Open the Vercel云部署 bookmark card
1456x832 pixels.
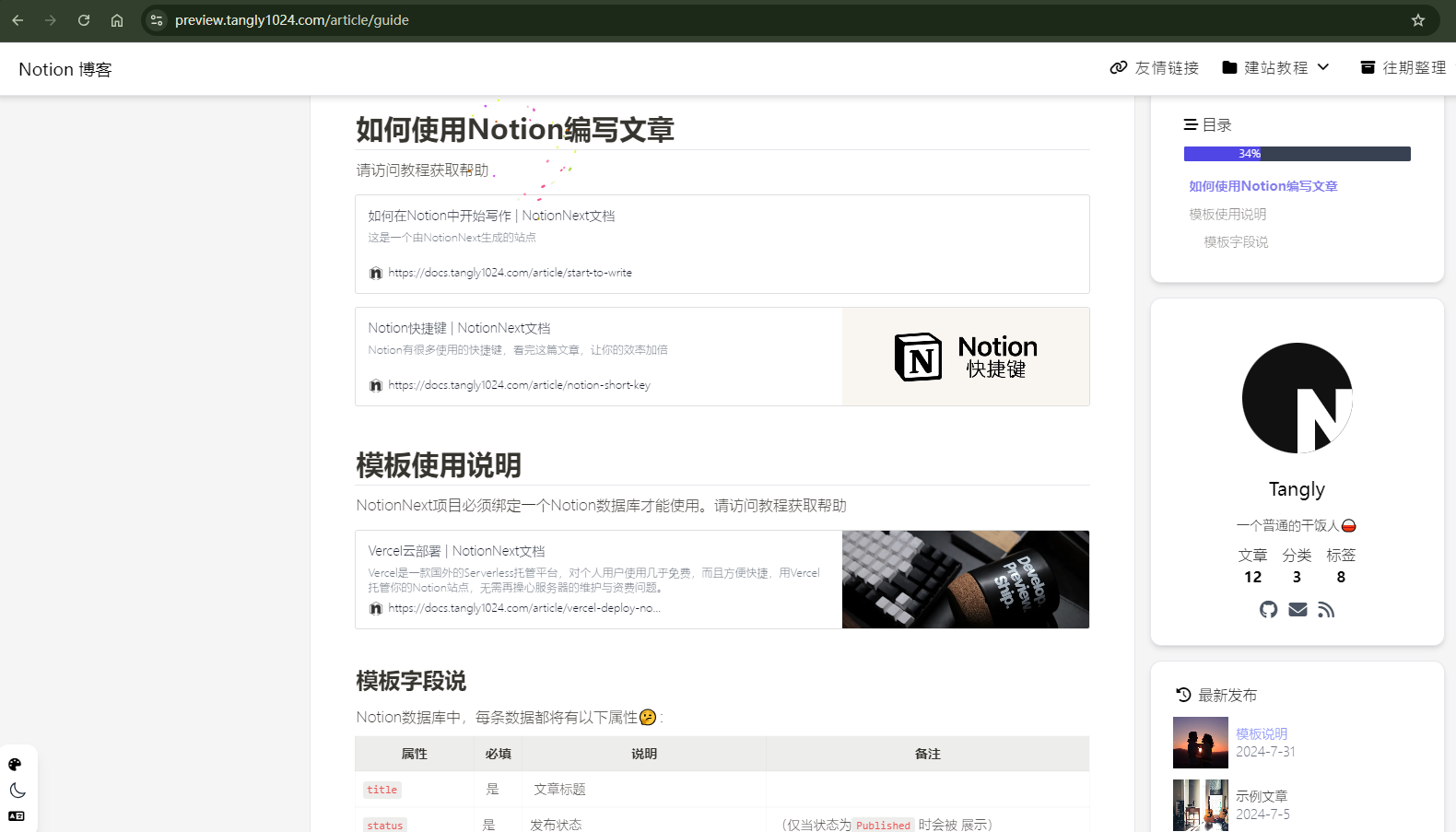[x=722, y=580]
